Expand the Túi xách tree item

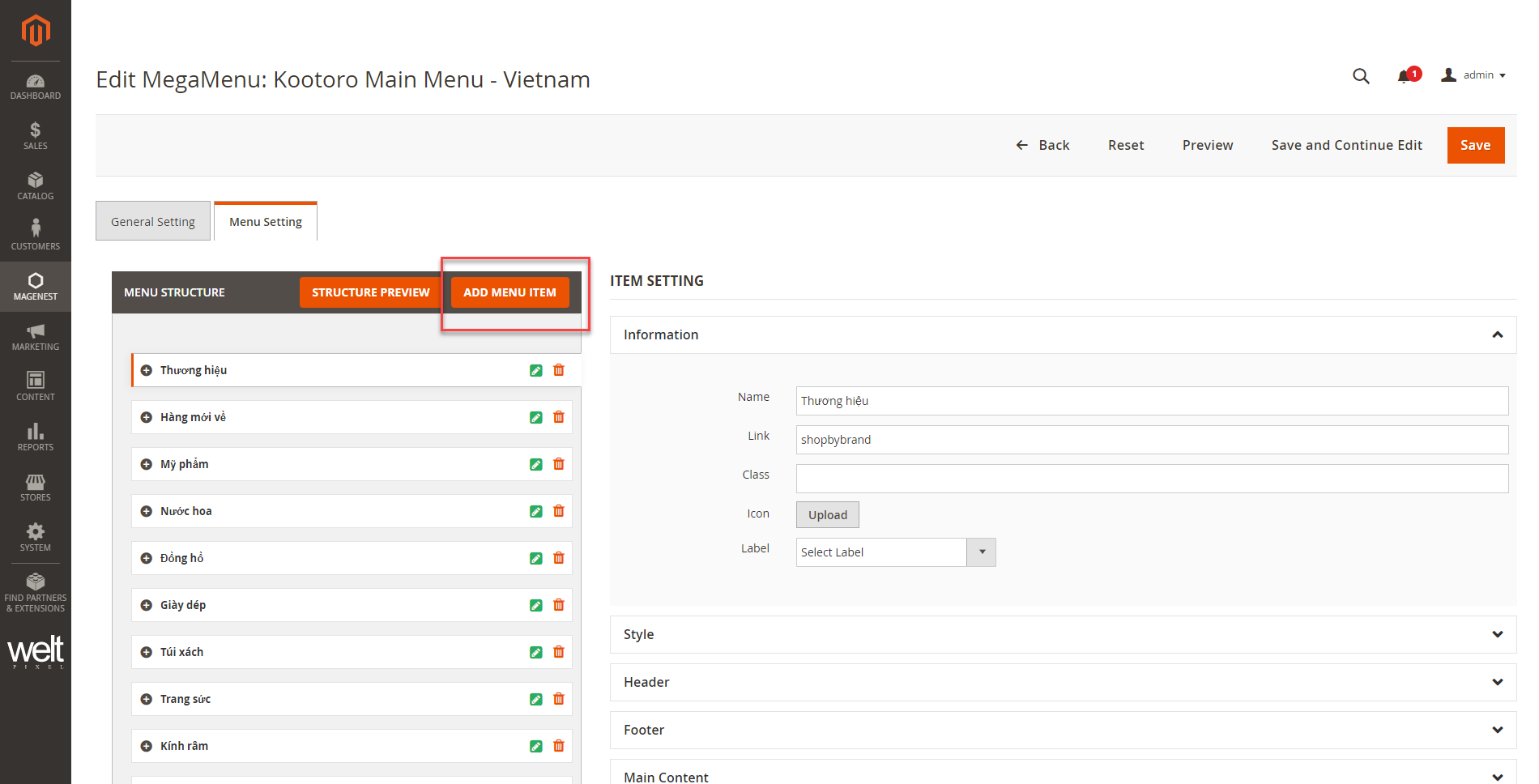147,652
